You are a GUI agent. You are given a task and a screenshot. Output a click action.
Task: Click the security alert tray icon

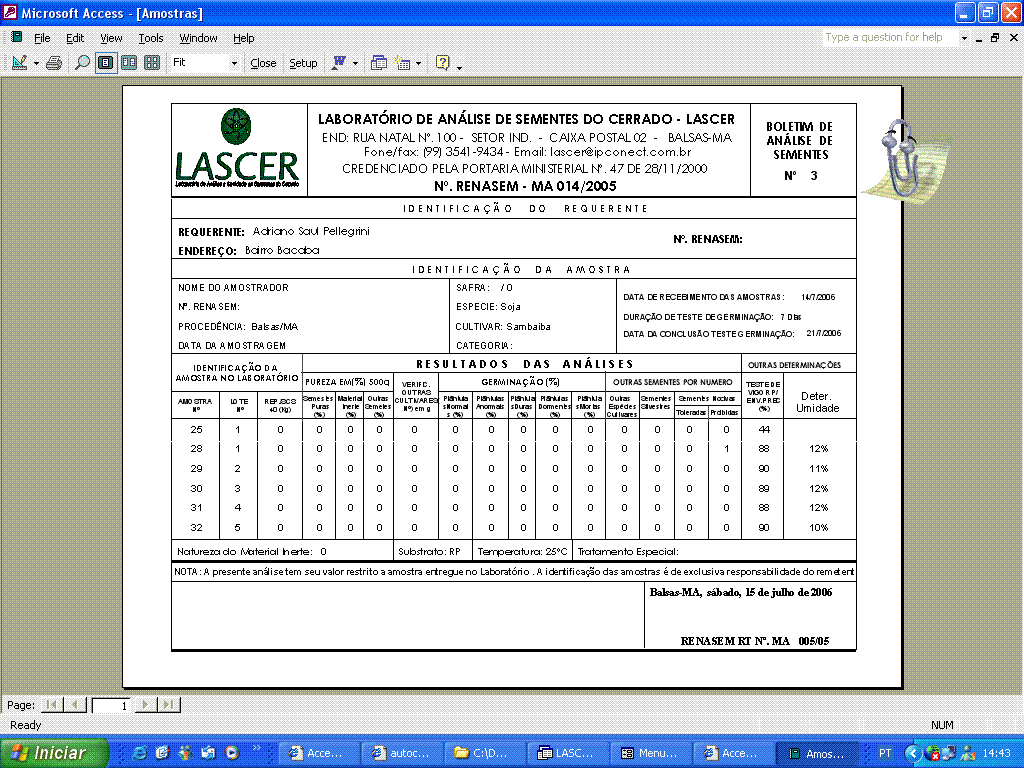(x=933, y=754)
